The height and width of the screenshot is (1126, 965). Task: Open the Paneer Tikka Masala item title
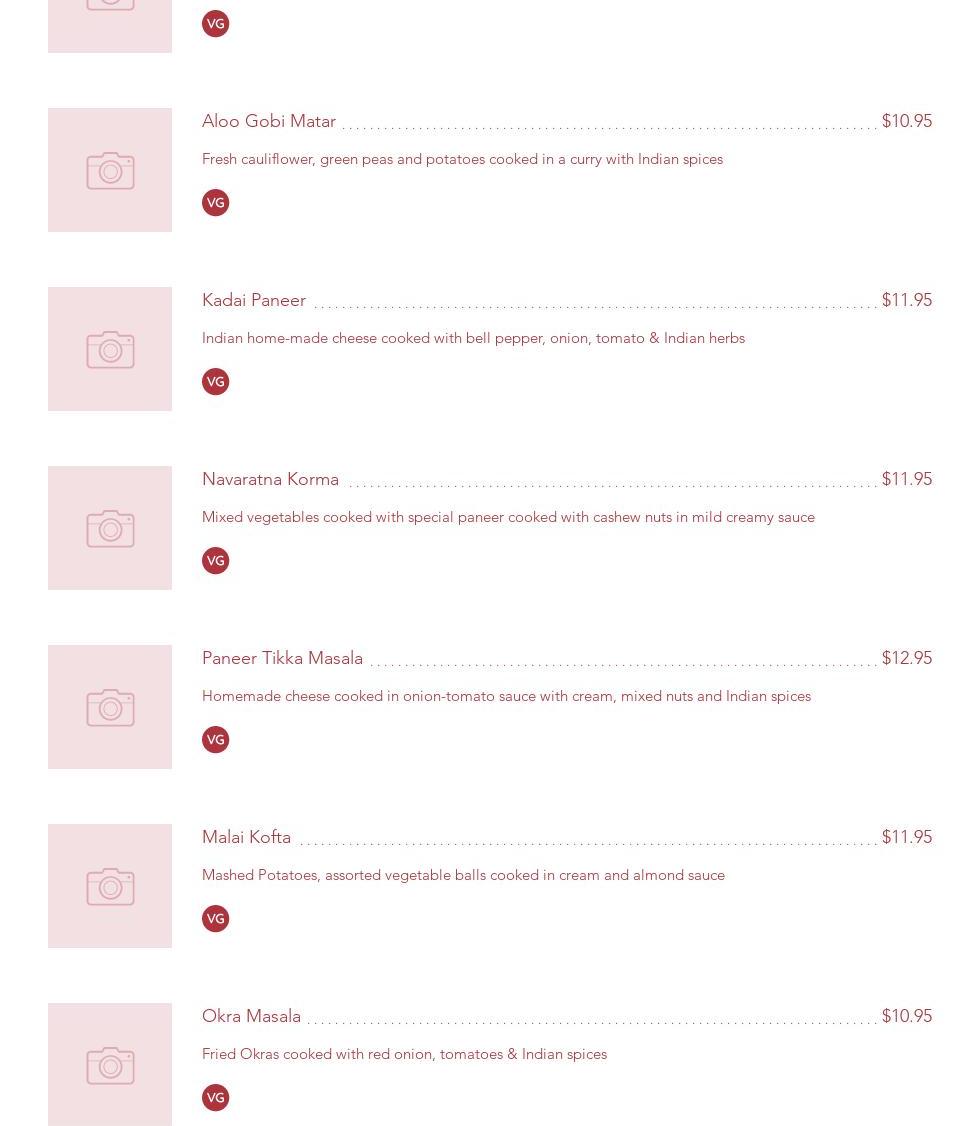[282, 658]
